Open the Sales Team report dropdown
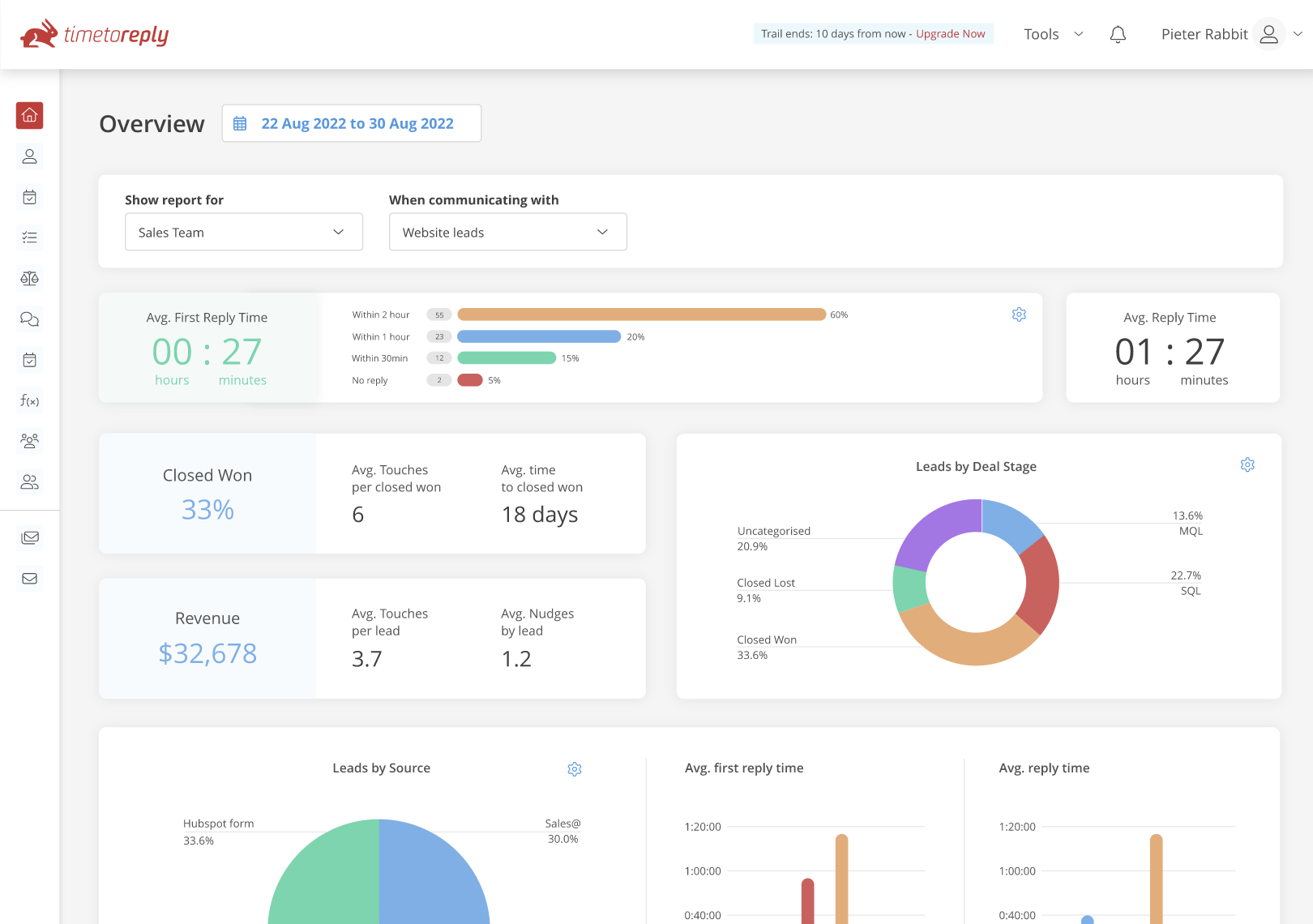Viewport: 1313px width, 924px height. (244, 232)
